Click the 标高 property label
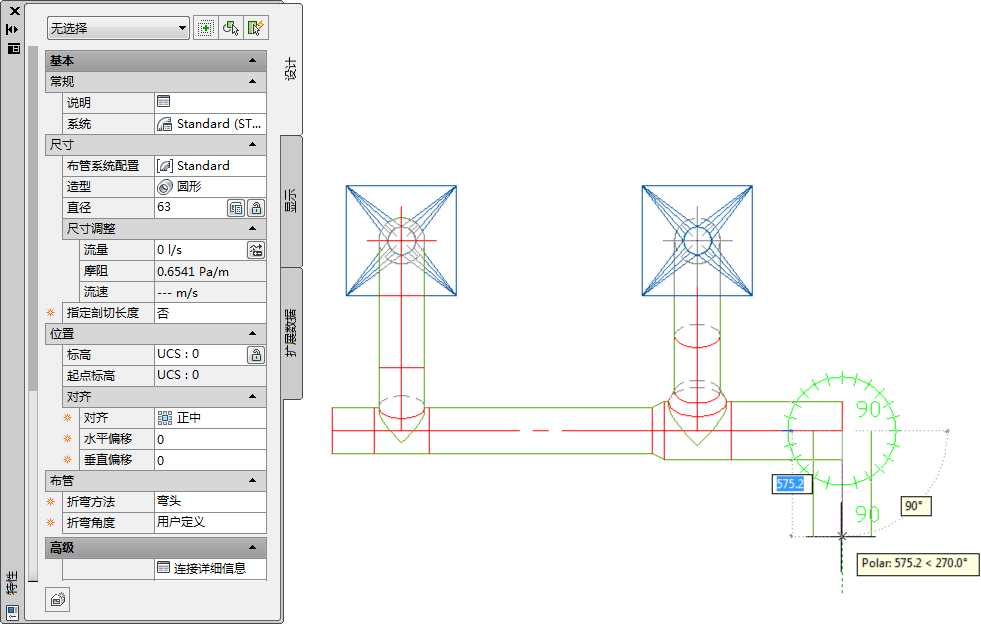 pos(79,354)
